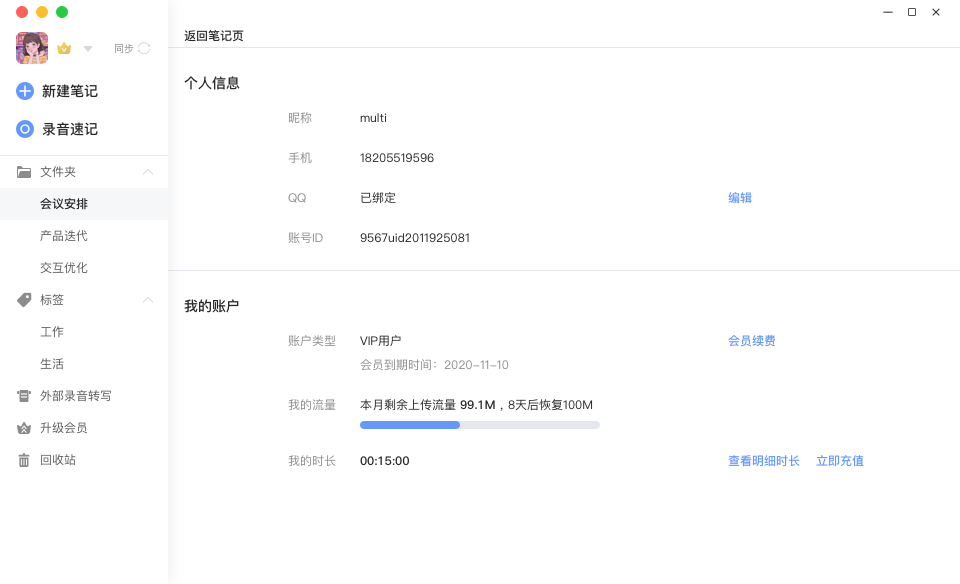Image resolution: width=960 pixels, height=584 pixels.
Task: Click the recording shorthand circle icon
Action: [x=24, y=129]
